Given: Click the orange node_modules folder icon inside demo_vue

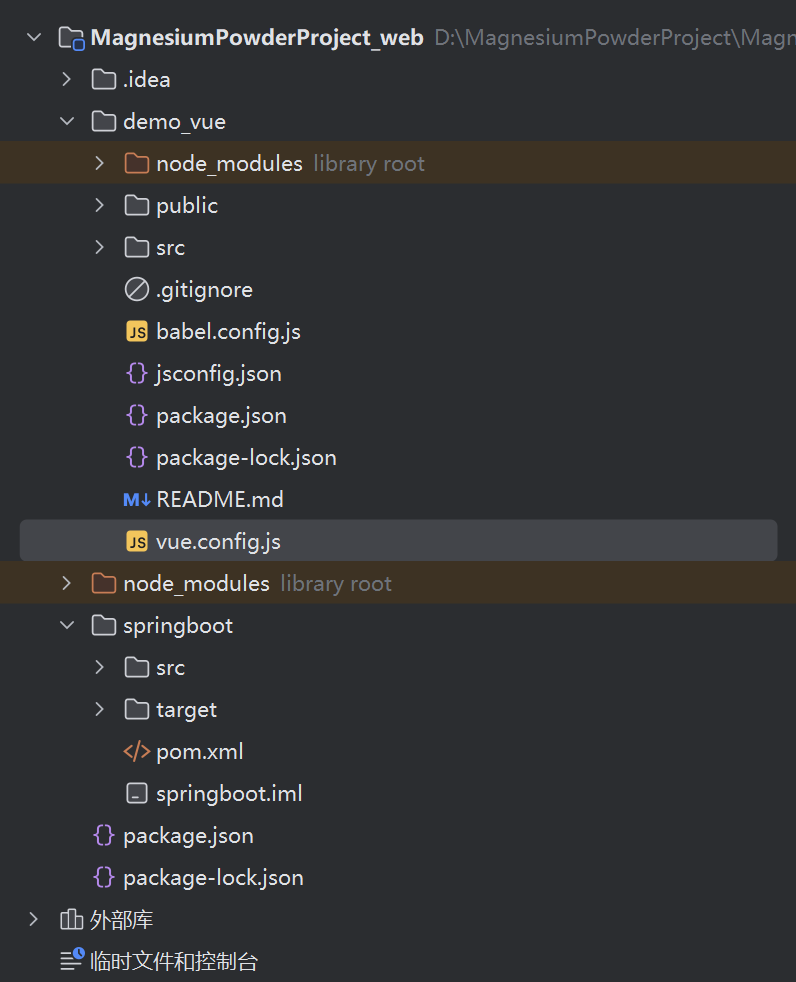Looking at the screenshot, I should pyautogui.click(x=137, y=164).
